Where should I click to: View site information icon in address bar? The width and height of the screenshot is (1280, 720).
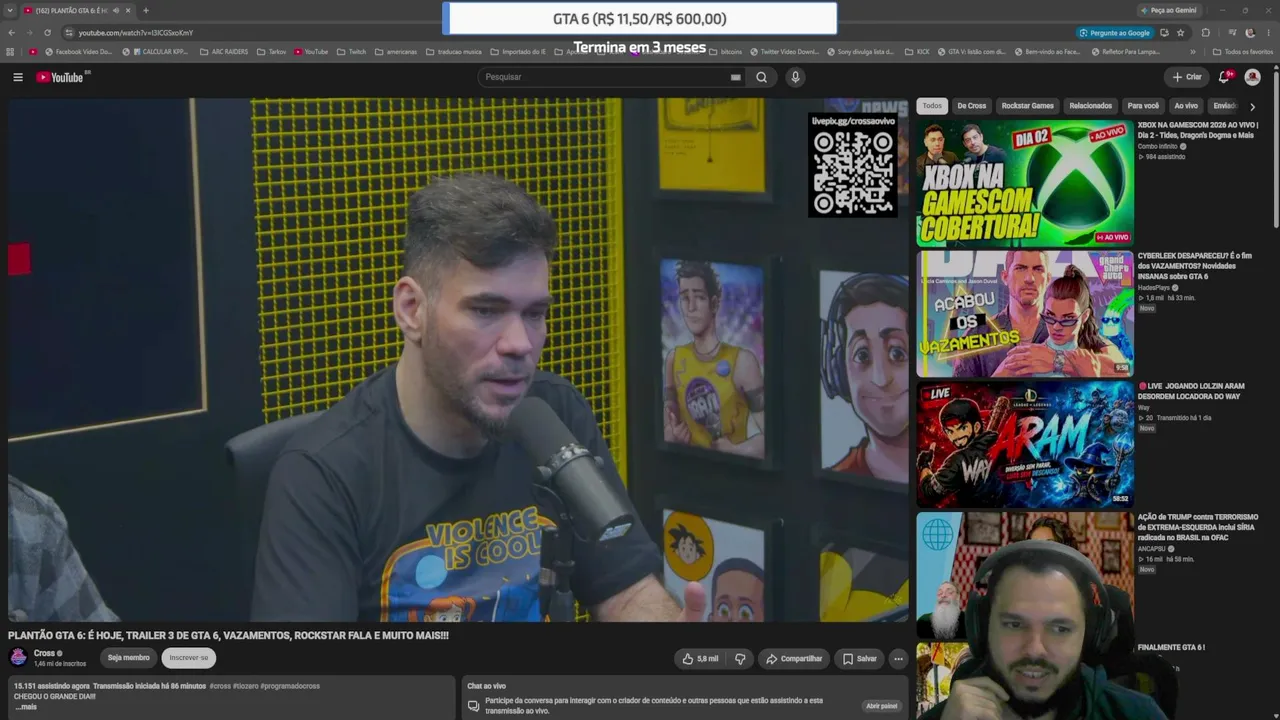pos(69,33)
